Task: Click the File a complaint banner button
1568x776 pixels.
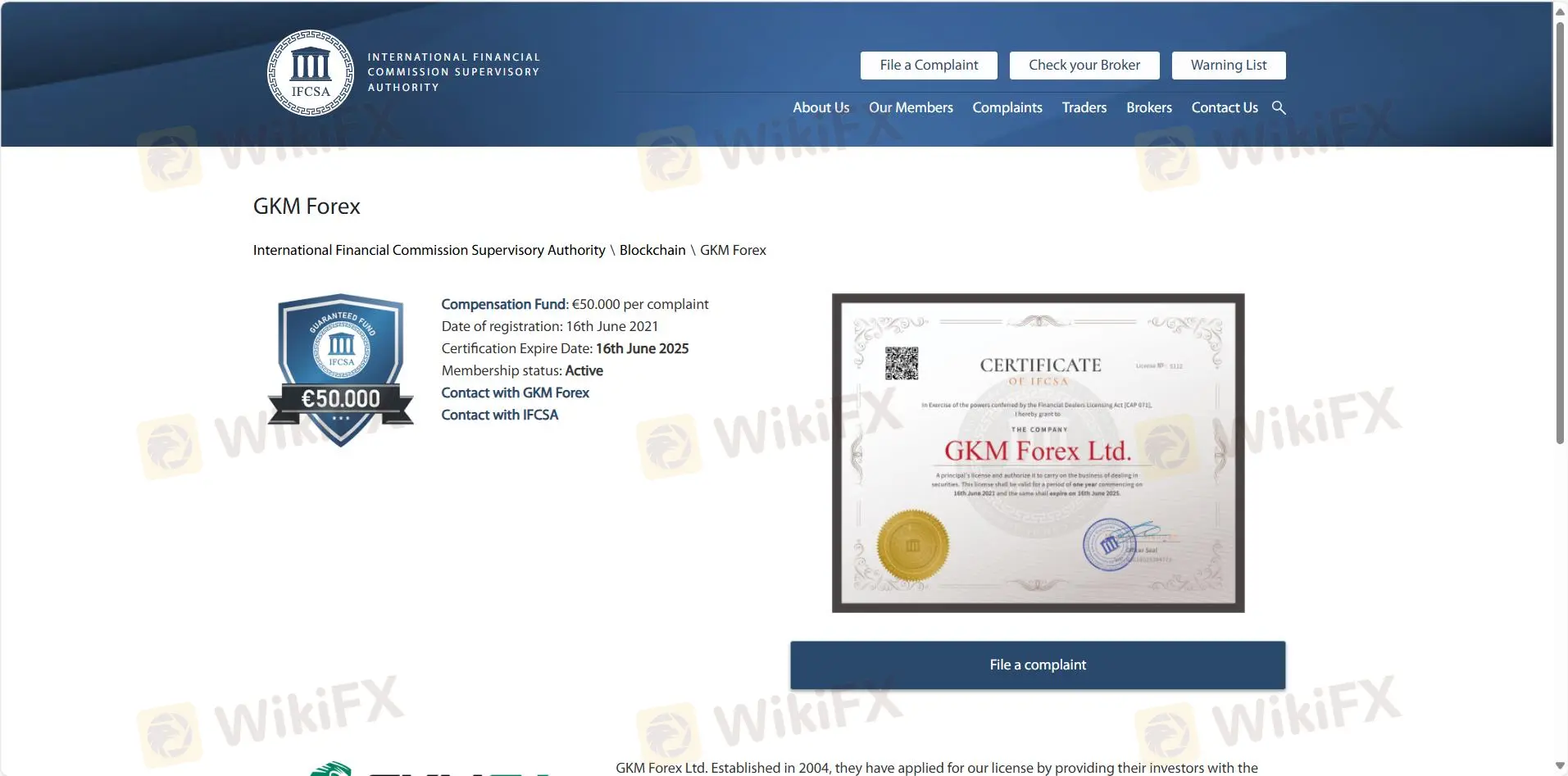Action: (x=1037, y=665)
